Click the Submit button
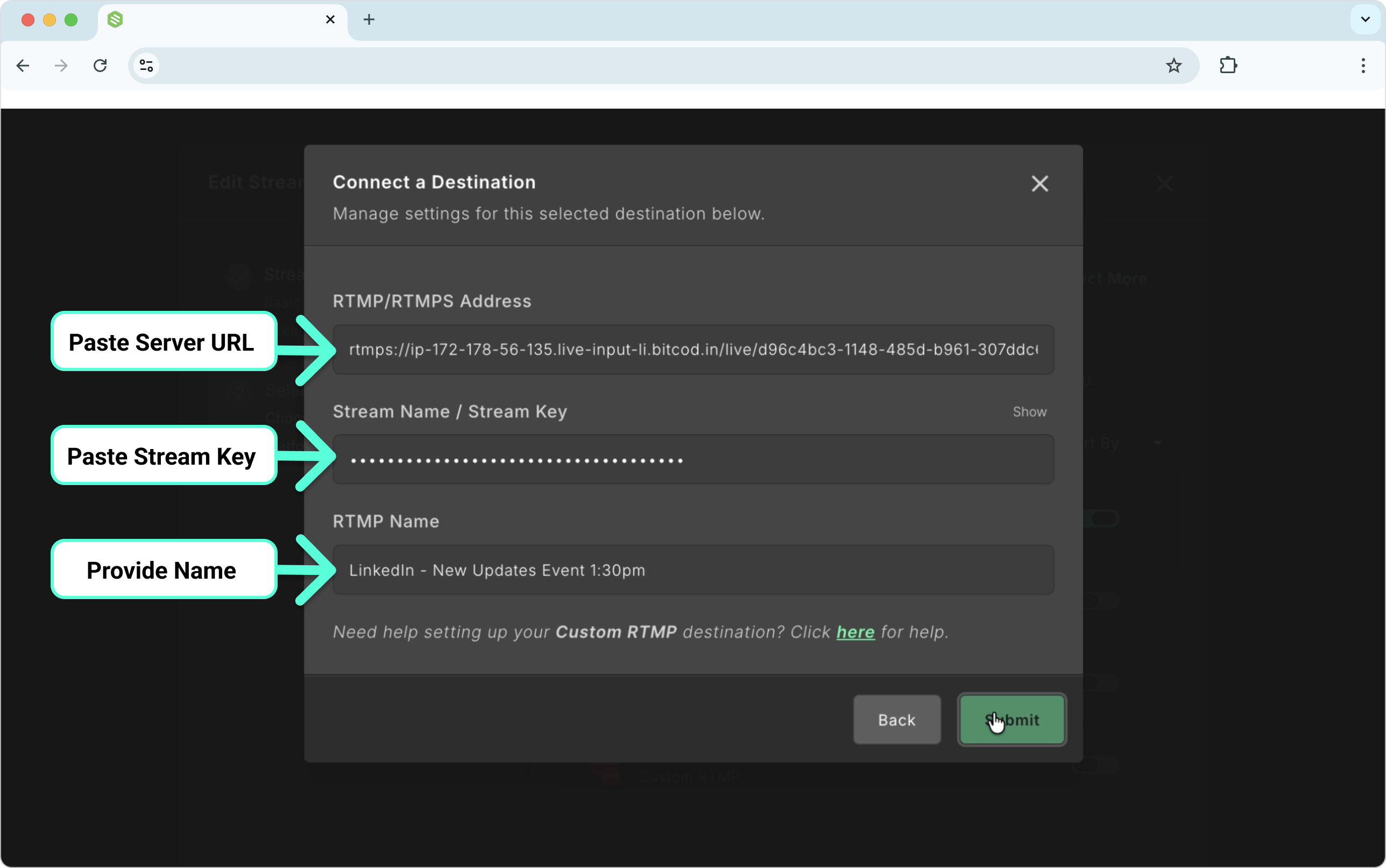 click(x=1012, y=720)
